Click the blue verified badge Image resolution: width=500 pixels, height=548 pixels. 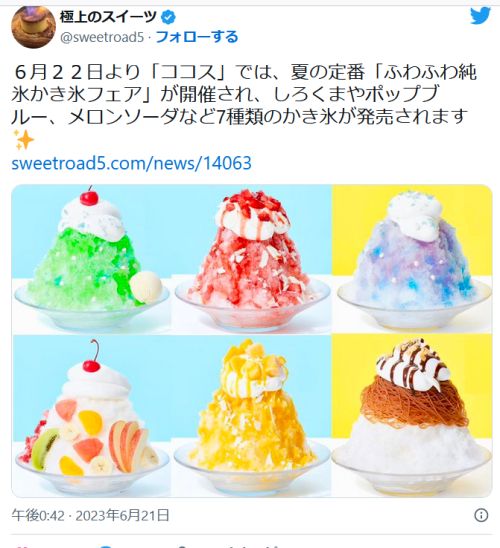coord(168,17)
